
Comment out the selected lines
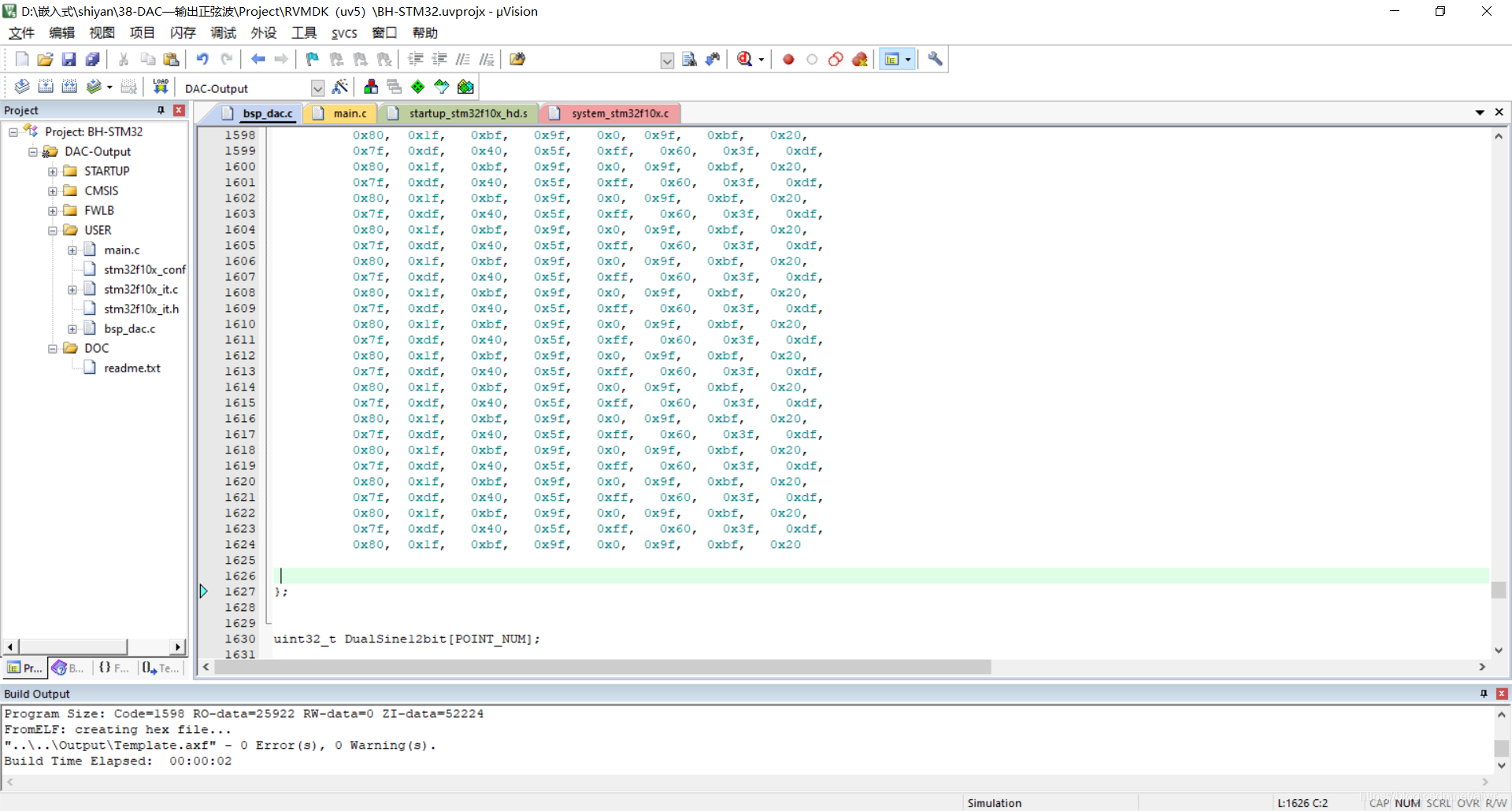pyautogui.click(x=463, y=59)
